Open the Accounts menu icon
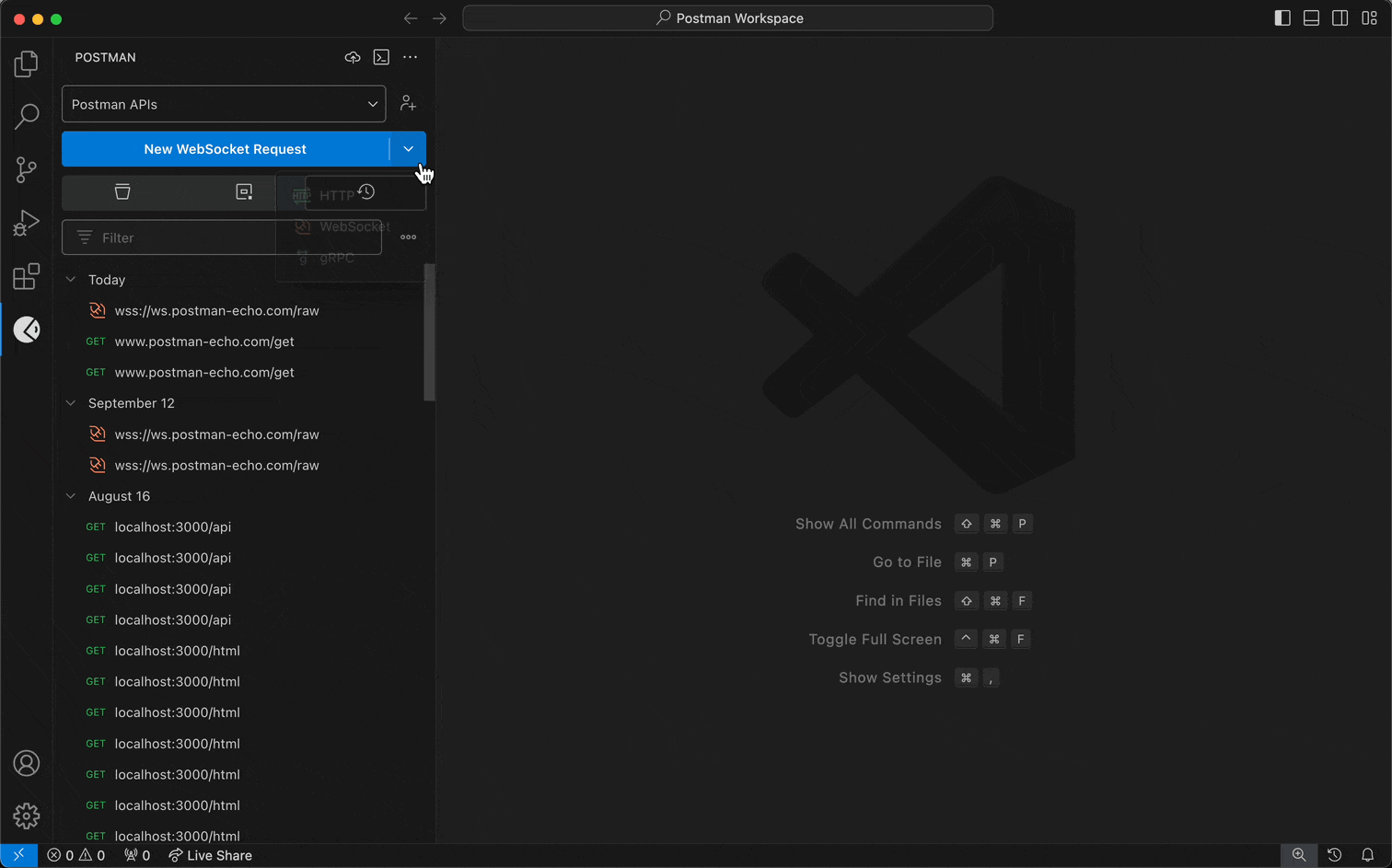The width and height of the screenshot is (1392, 868). pyautogui.click(x=27, y=763)
